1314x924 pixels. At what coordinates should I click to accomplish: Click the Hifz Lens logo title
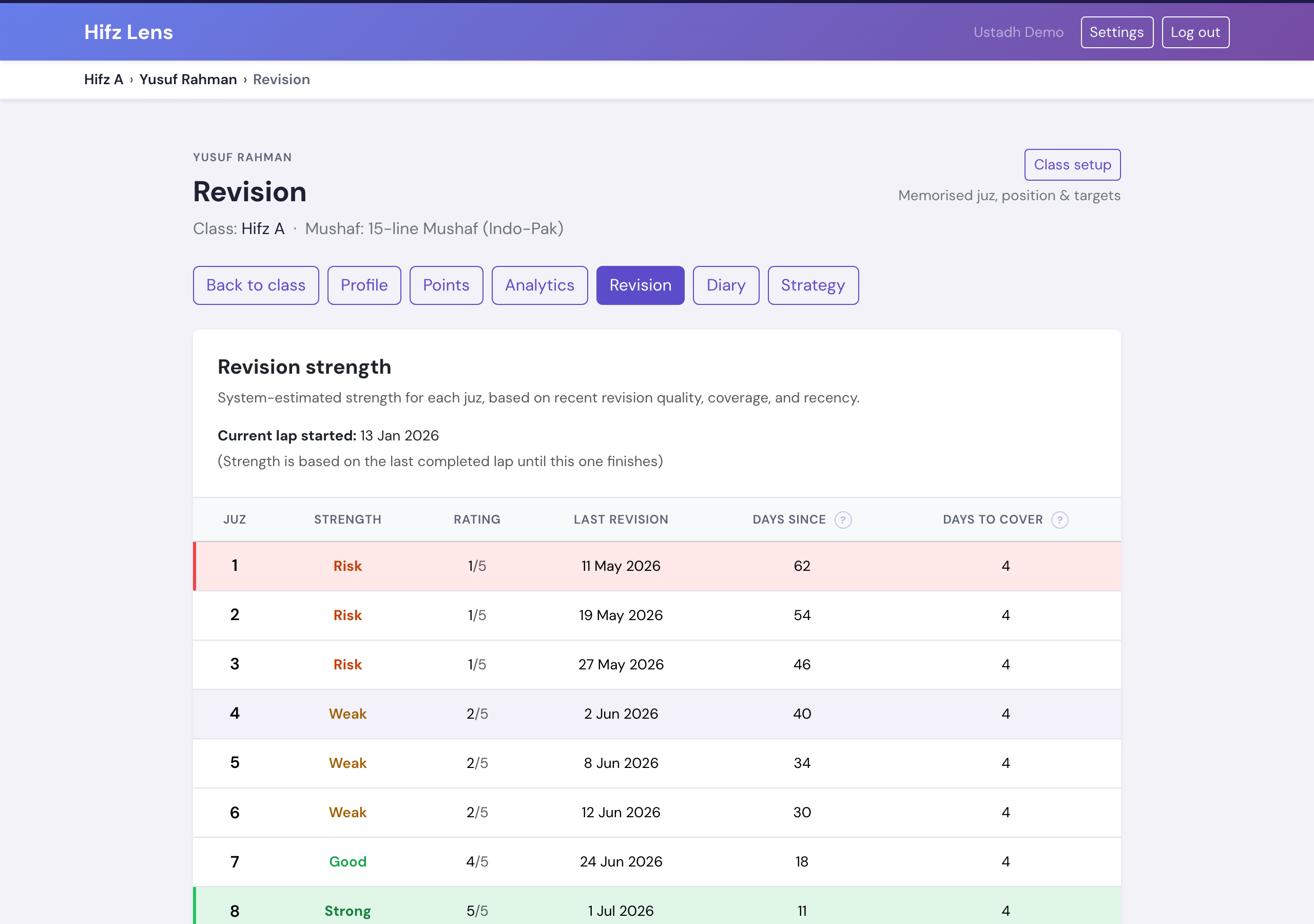[129, 32]
